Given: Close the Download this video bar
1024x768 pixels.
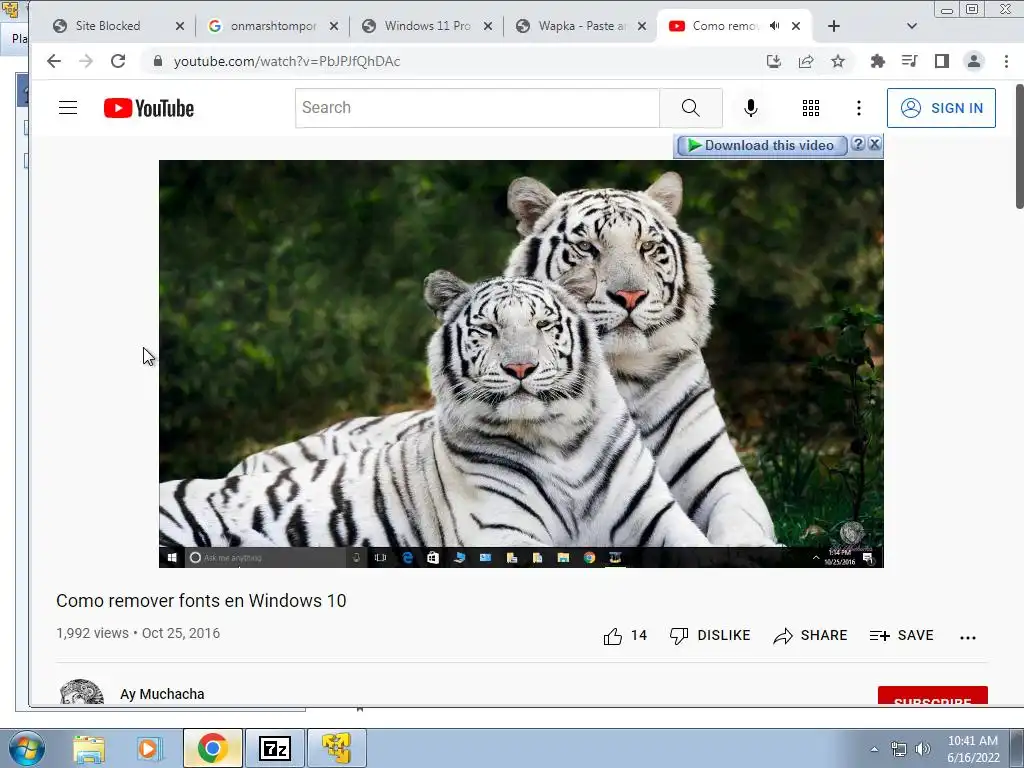Looking at the screenshot, I should 874,144.
